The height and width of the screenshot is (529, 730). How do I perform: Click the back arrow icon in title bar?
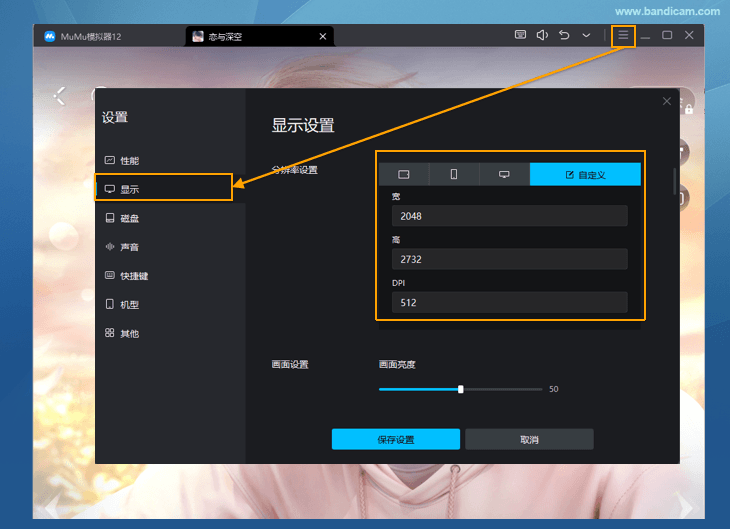[564, 35]
